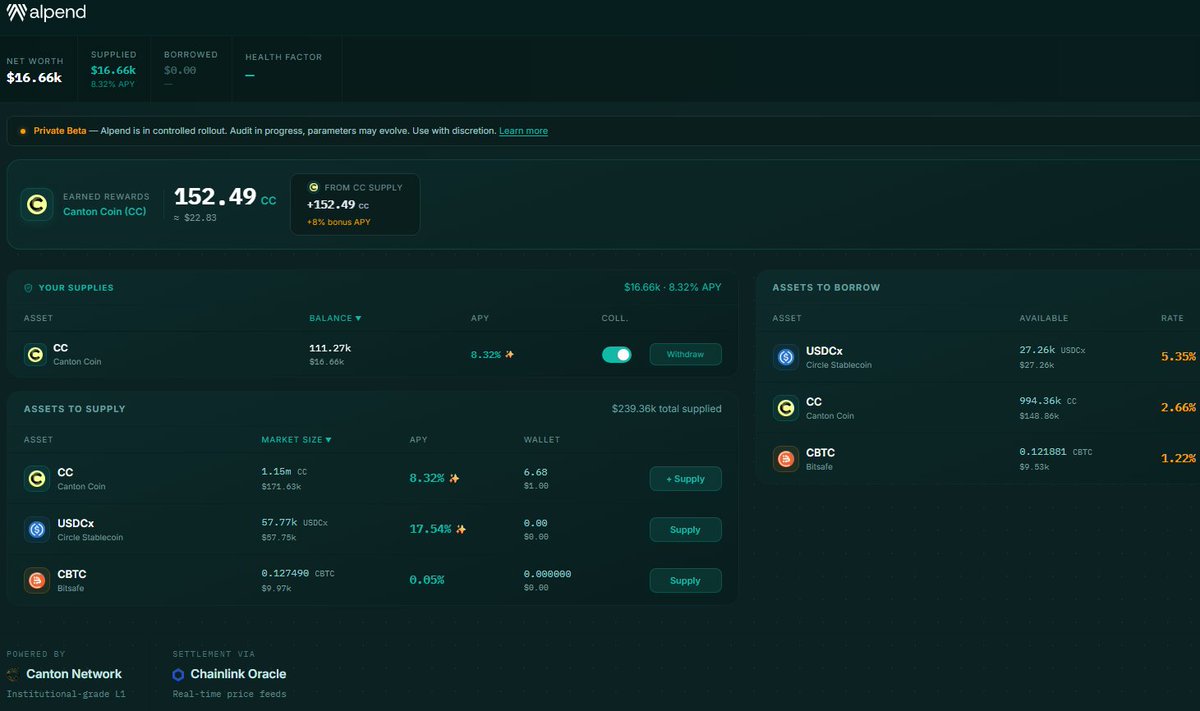The width and height of the screenshot is (1200, 711).
Task: Click the CC icon in Assets to Supply
Action: [36, 479]
